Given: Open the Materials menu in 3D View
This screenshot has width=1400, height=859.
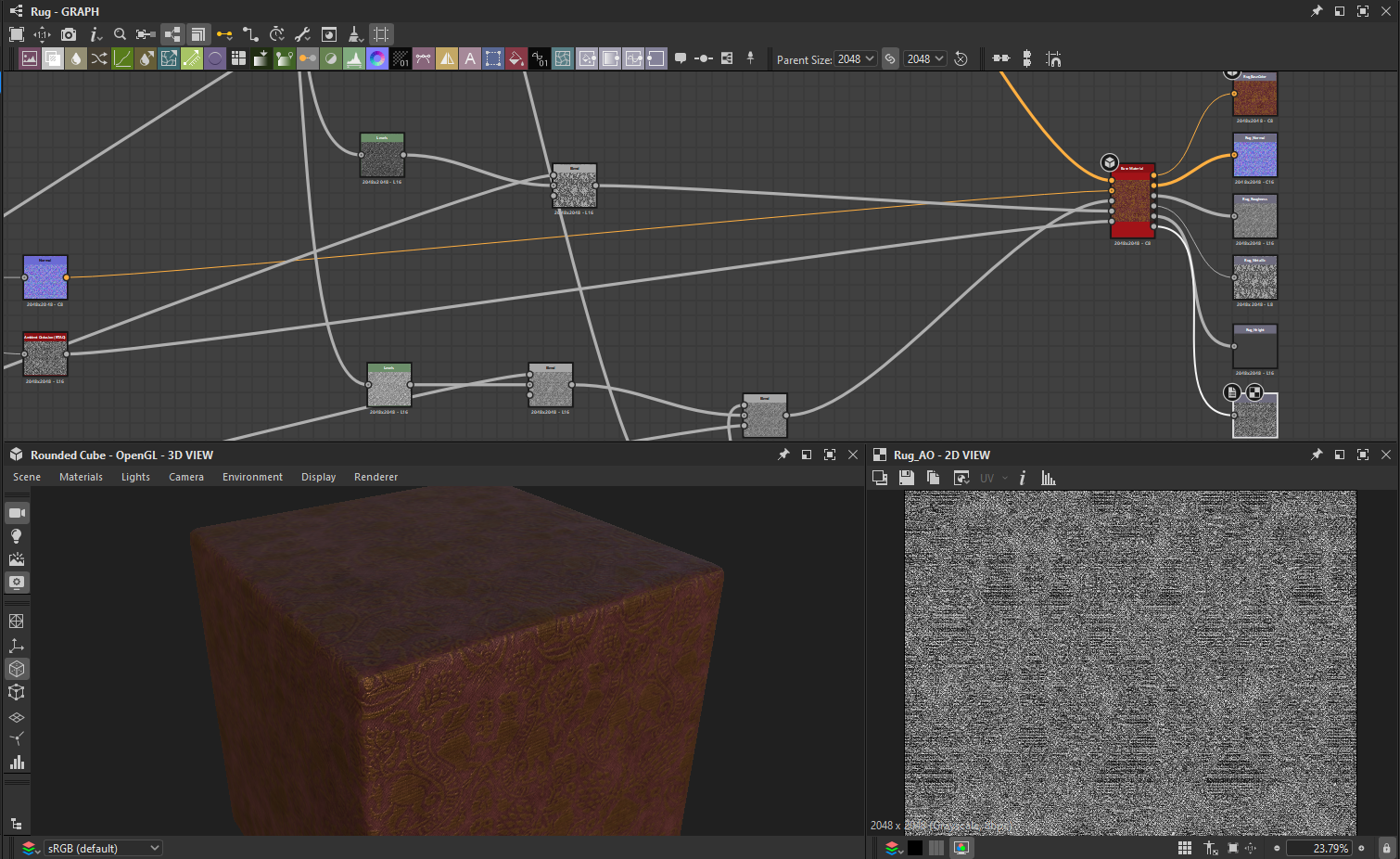Looking at the screenshot, I should click(x=81, y=477).
